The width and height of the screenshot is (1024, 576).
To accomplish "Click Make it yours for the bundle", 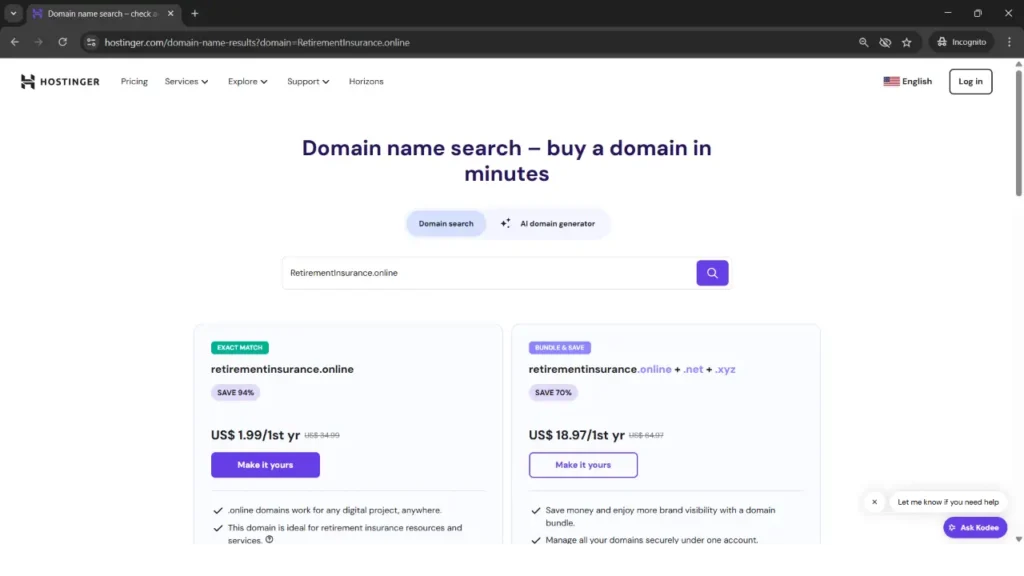I will click(x=583, y=465).
